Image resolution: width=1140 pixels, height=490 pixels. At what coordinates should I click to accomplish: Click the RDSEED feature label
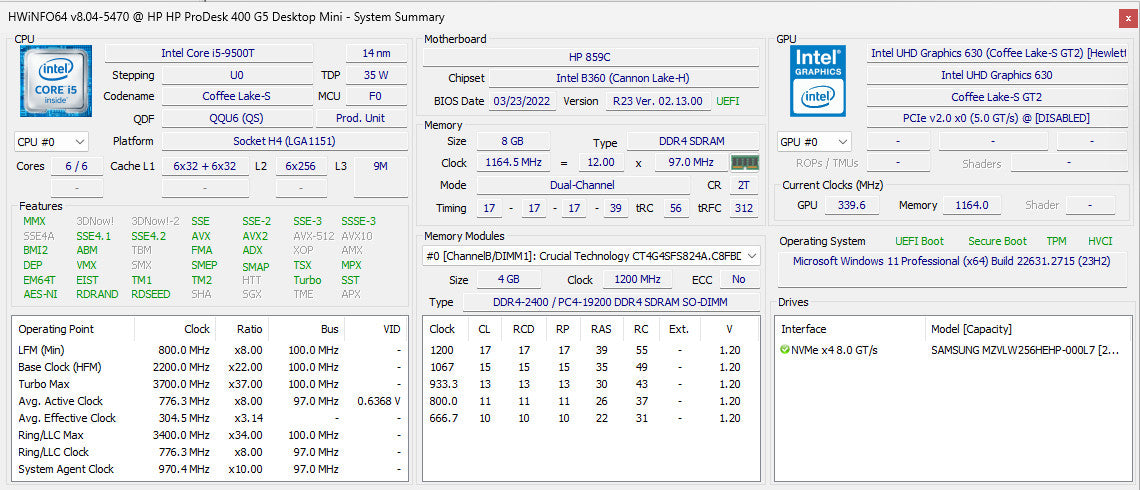(151, 294)
